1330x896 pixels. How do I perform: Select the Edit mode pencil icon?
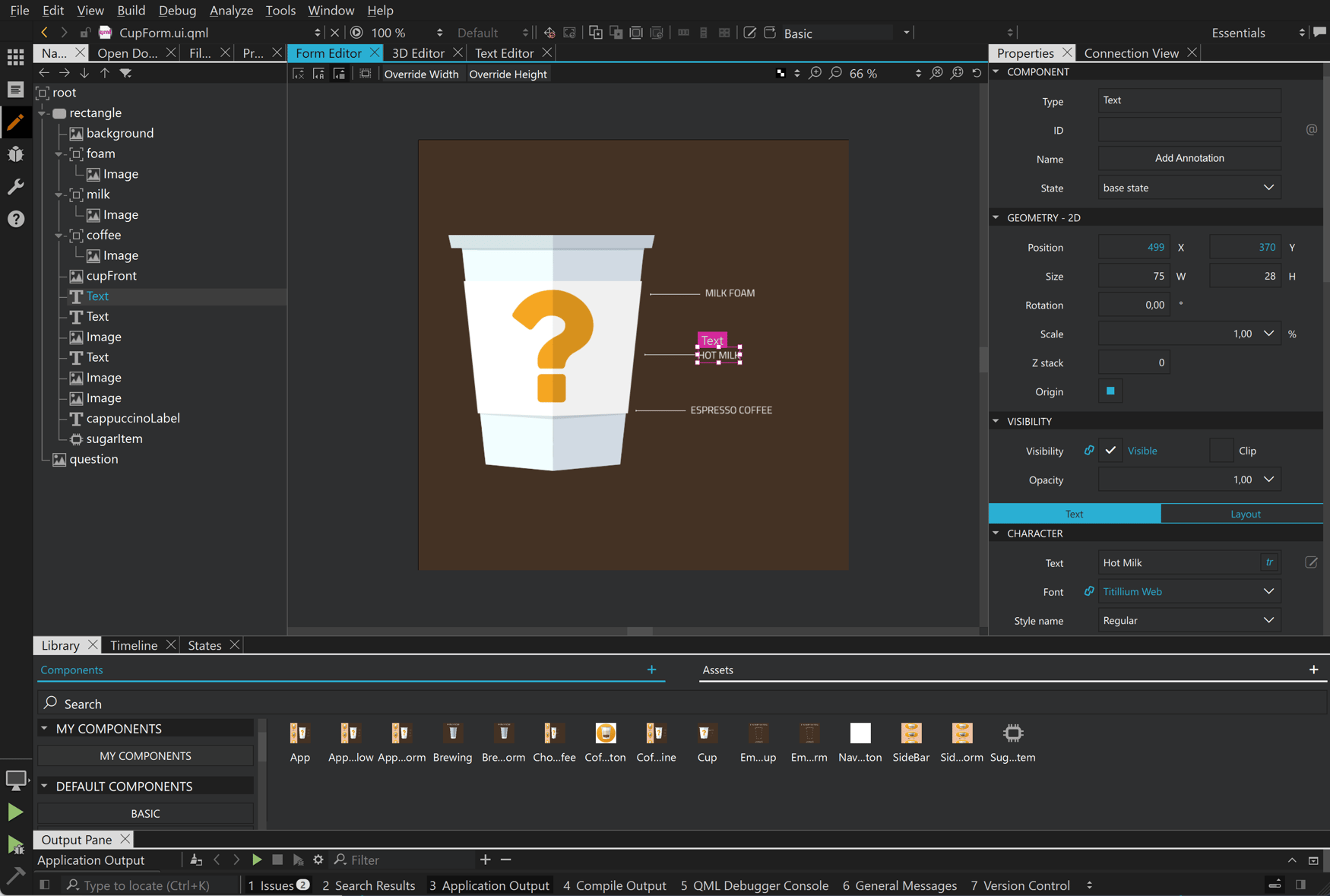pos(16,122)
